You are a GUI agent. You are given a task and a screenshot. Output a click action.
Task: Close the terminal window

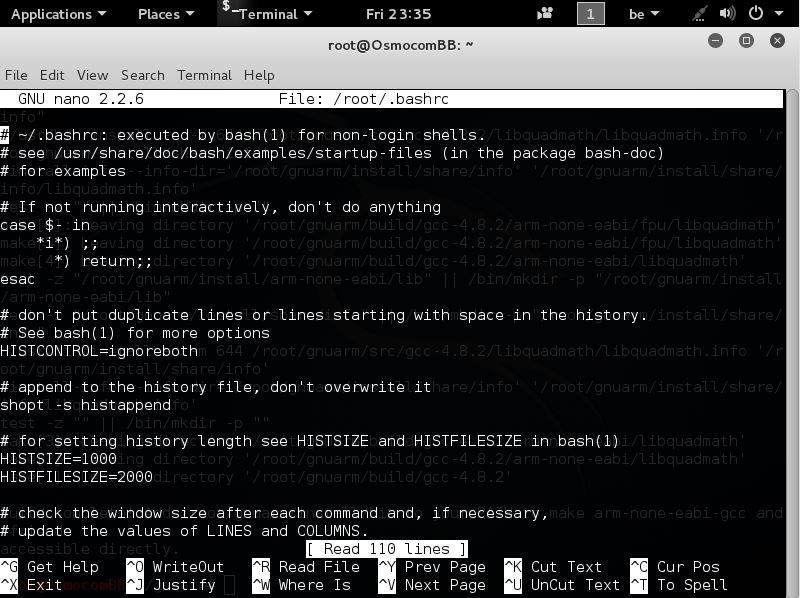[777, 40]
